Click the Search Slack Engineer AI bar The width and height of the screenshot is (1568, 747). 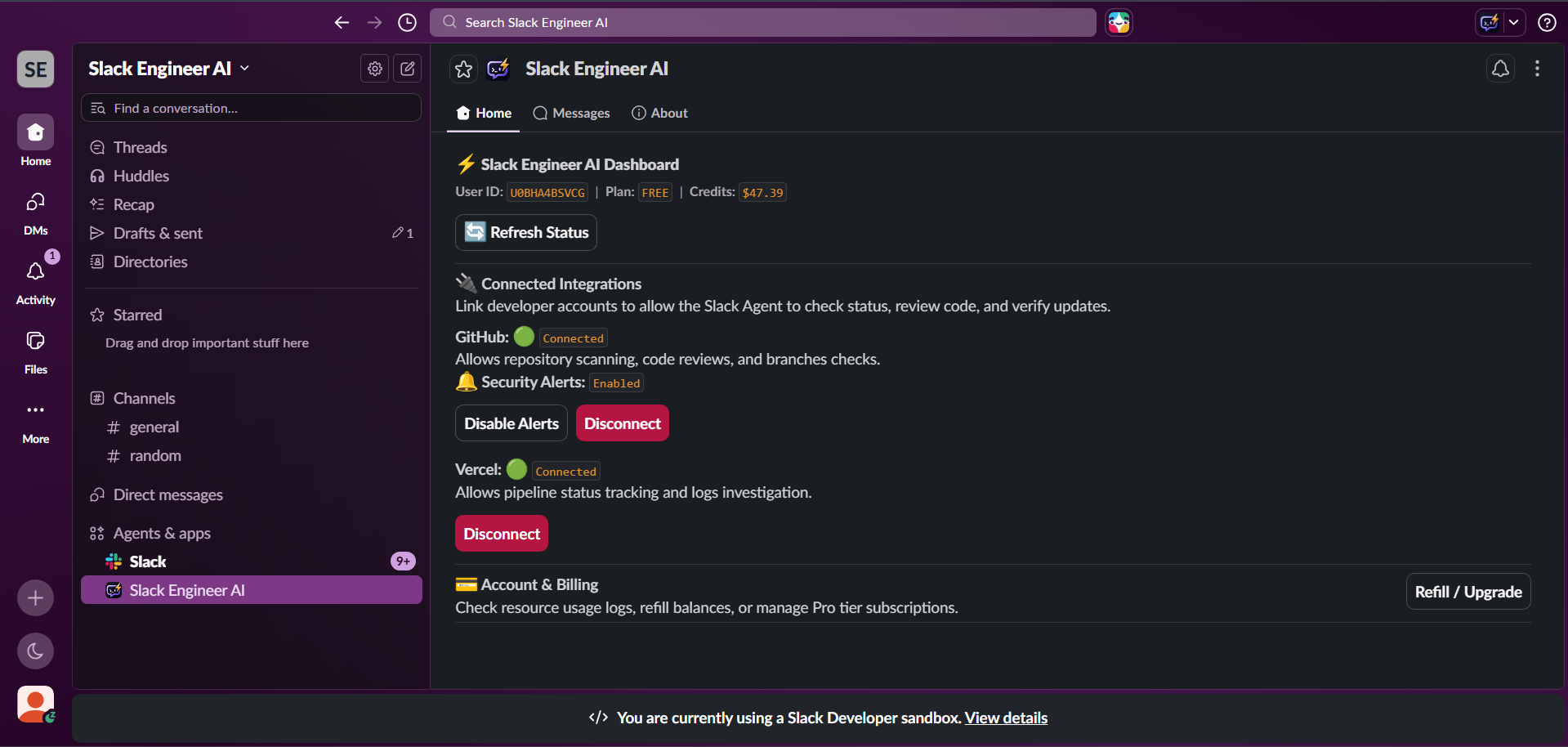[763, 23]
